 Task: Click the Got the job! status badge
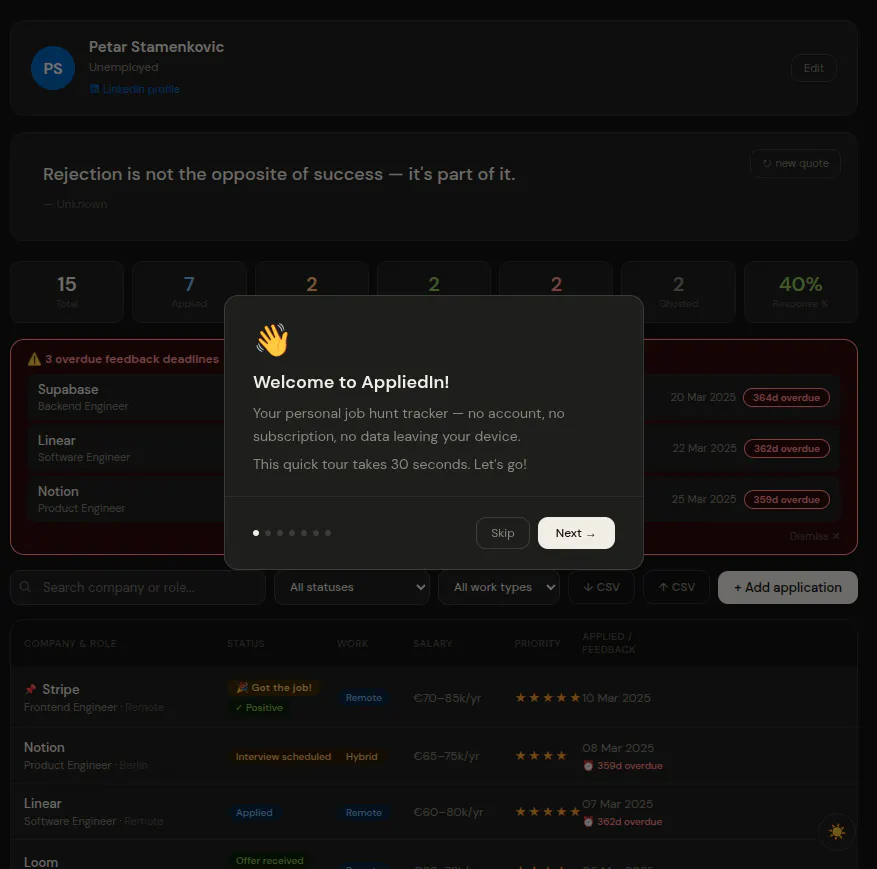(274, 688)
